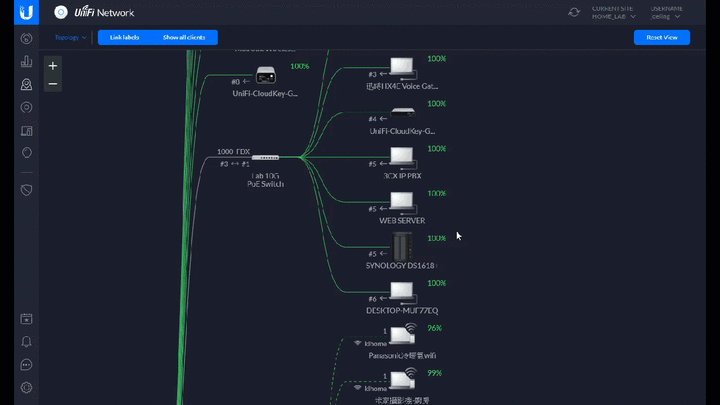Select the 3CX IP PBX laptop icon
Viewport: 720px width, 405px height.
click(402, 158)
